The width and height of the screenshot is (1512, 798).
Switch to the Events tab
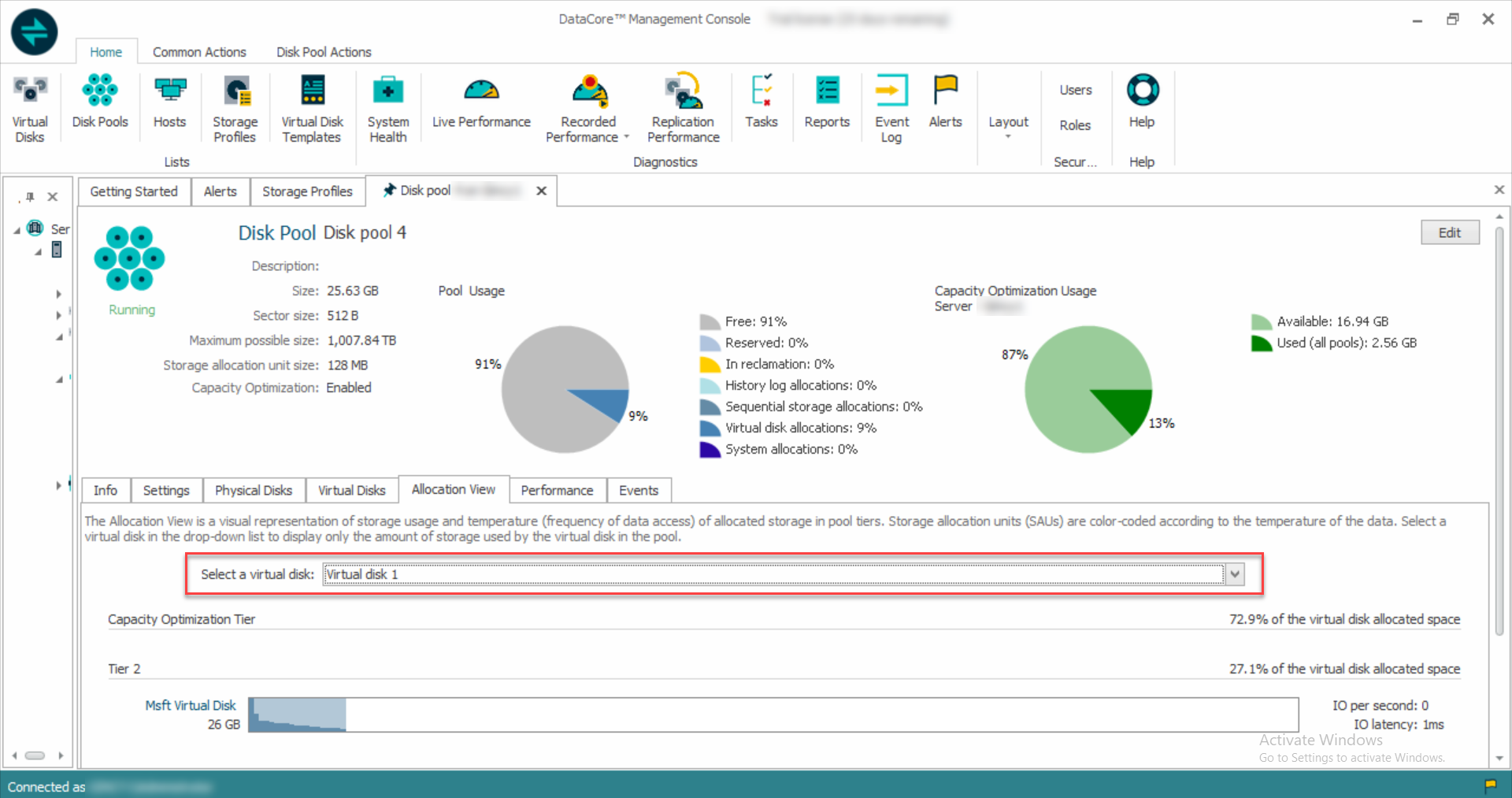pos(639,490)
